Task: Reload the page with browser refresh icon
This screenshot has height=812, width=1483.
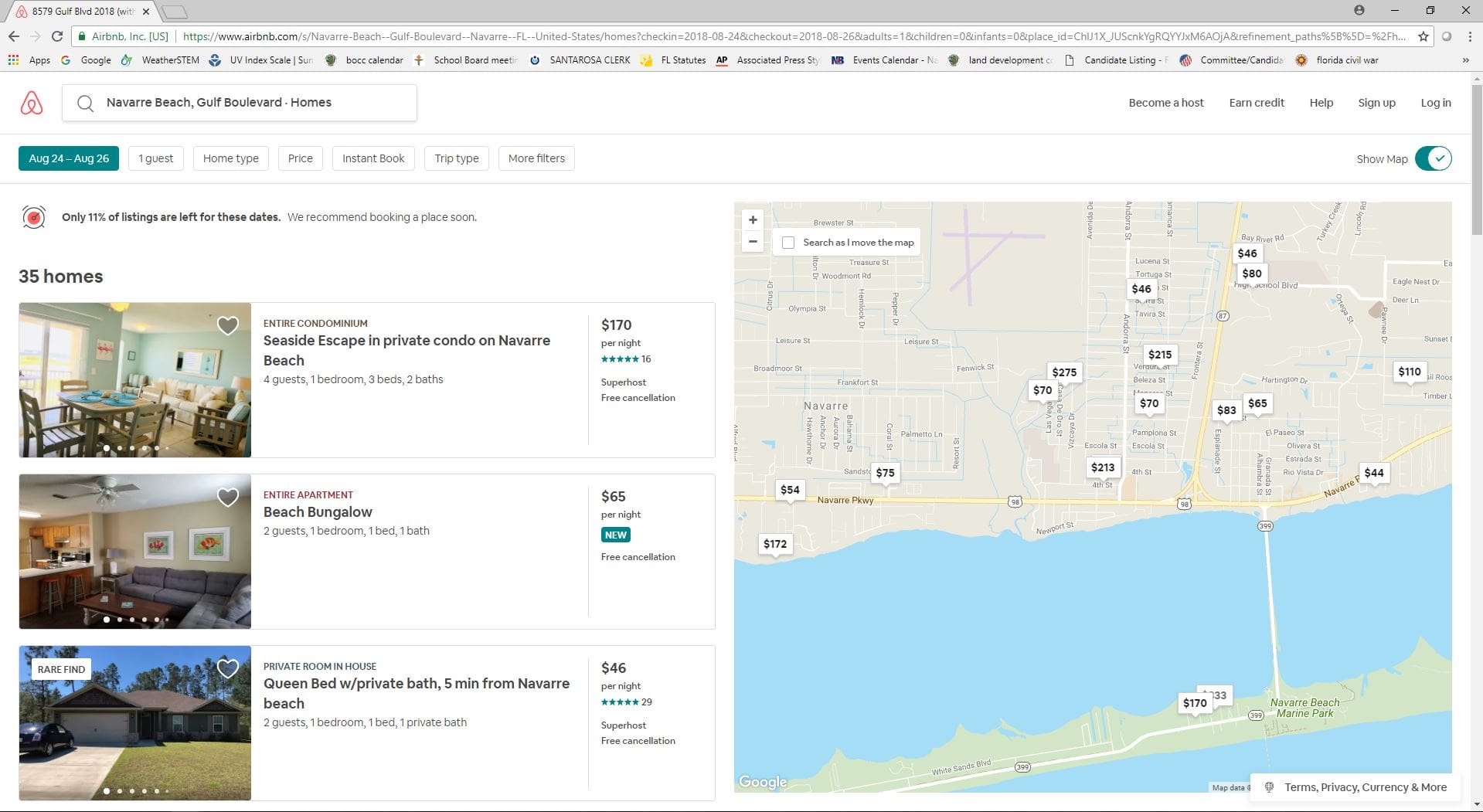Action: [57, 36]
